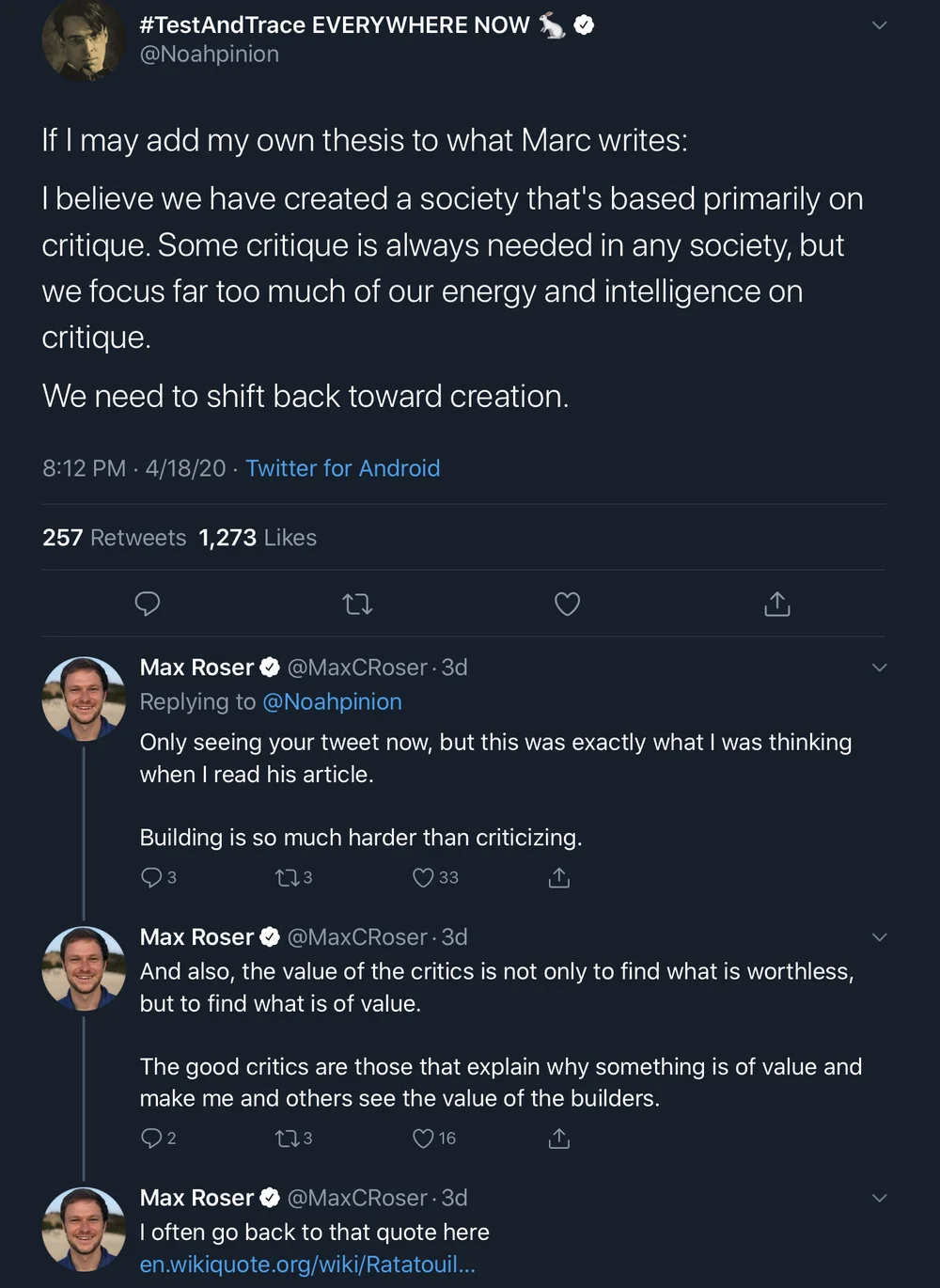Reply to the 'good critics' tweet
This screenshot has height=1288, width=940.
pos(150,1139)
